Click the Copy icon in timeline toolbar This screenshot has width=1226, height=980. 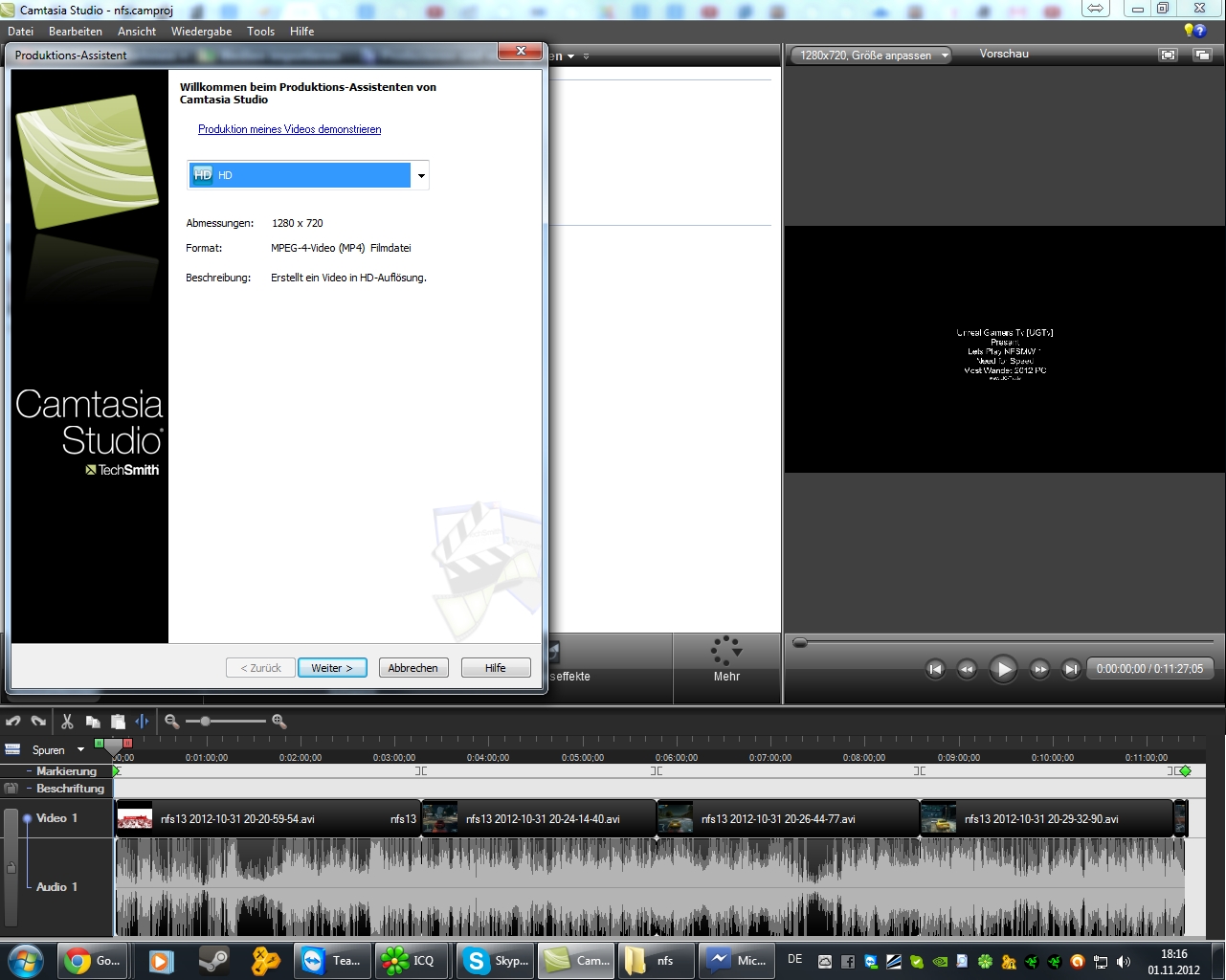point(93,722)
